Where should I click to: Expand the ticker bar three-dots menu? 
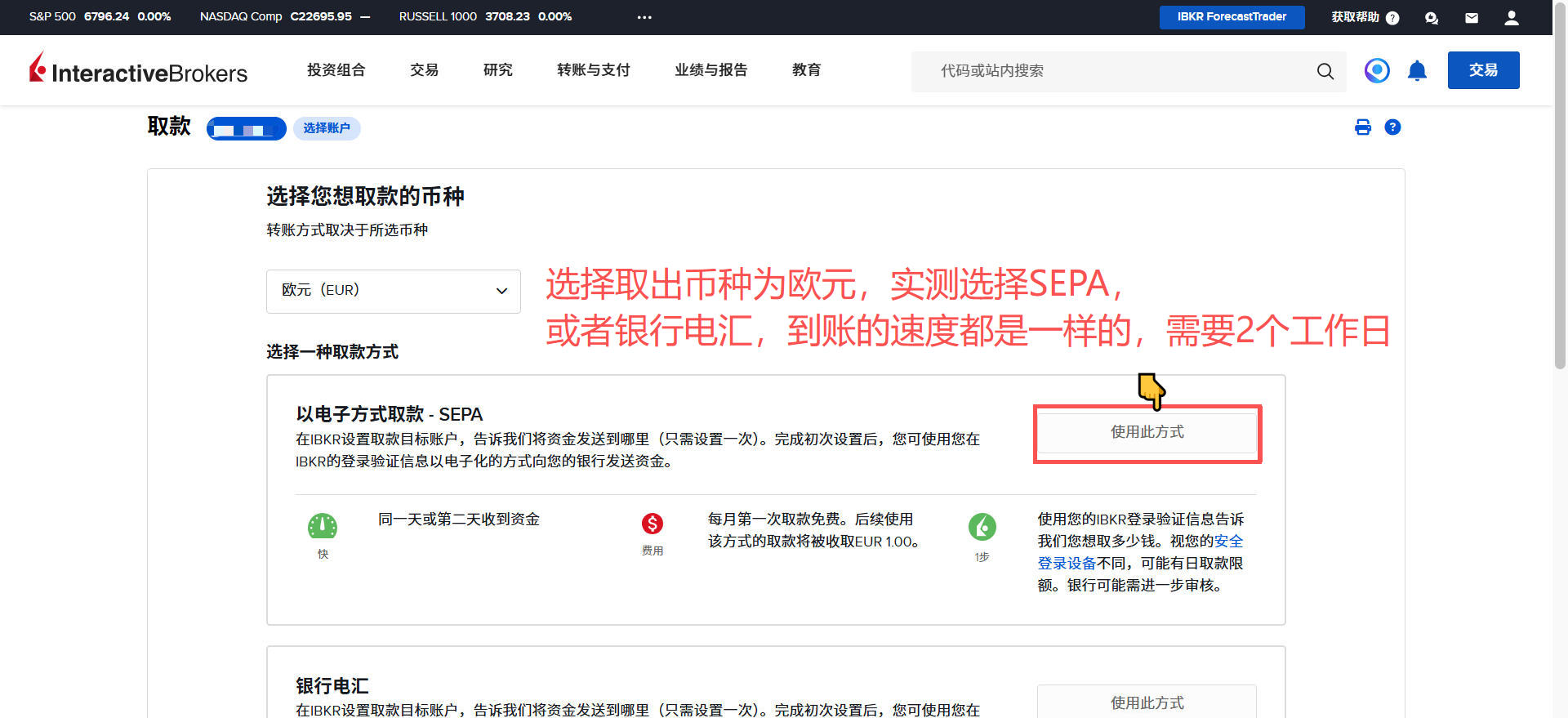click(644, 17)
